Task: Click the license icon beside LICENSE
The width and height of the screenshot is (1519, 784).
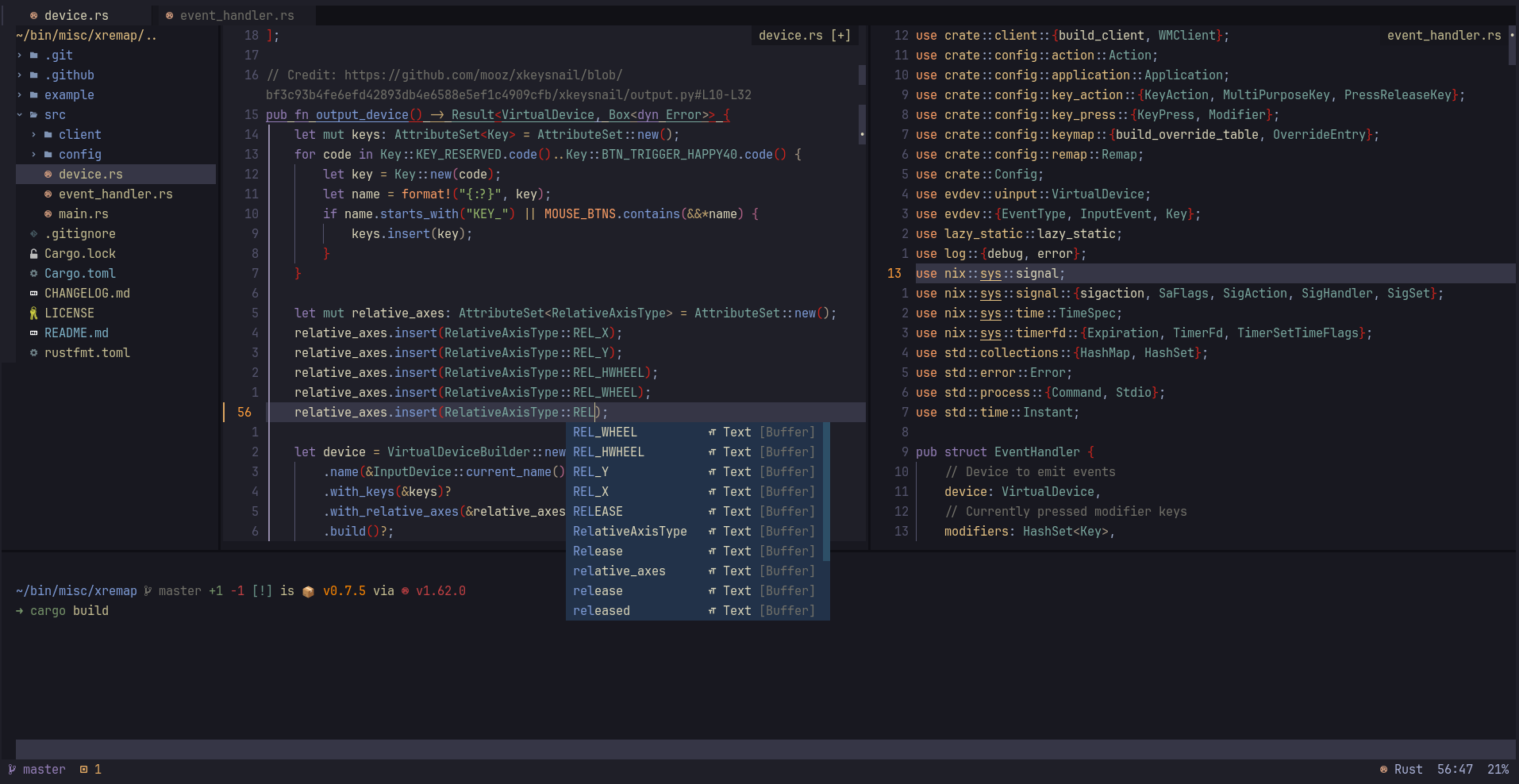Action: pos(33,313)
